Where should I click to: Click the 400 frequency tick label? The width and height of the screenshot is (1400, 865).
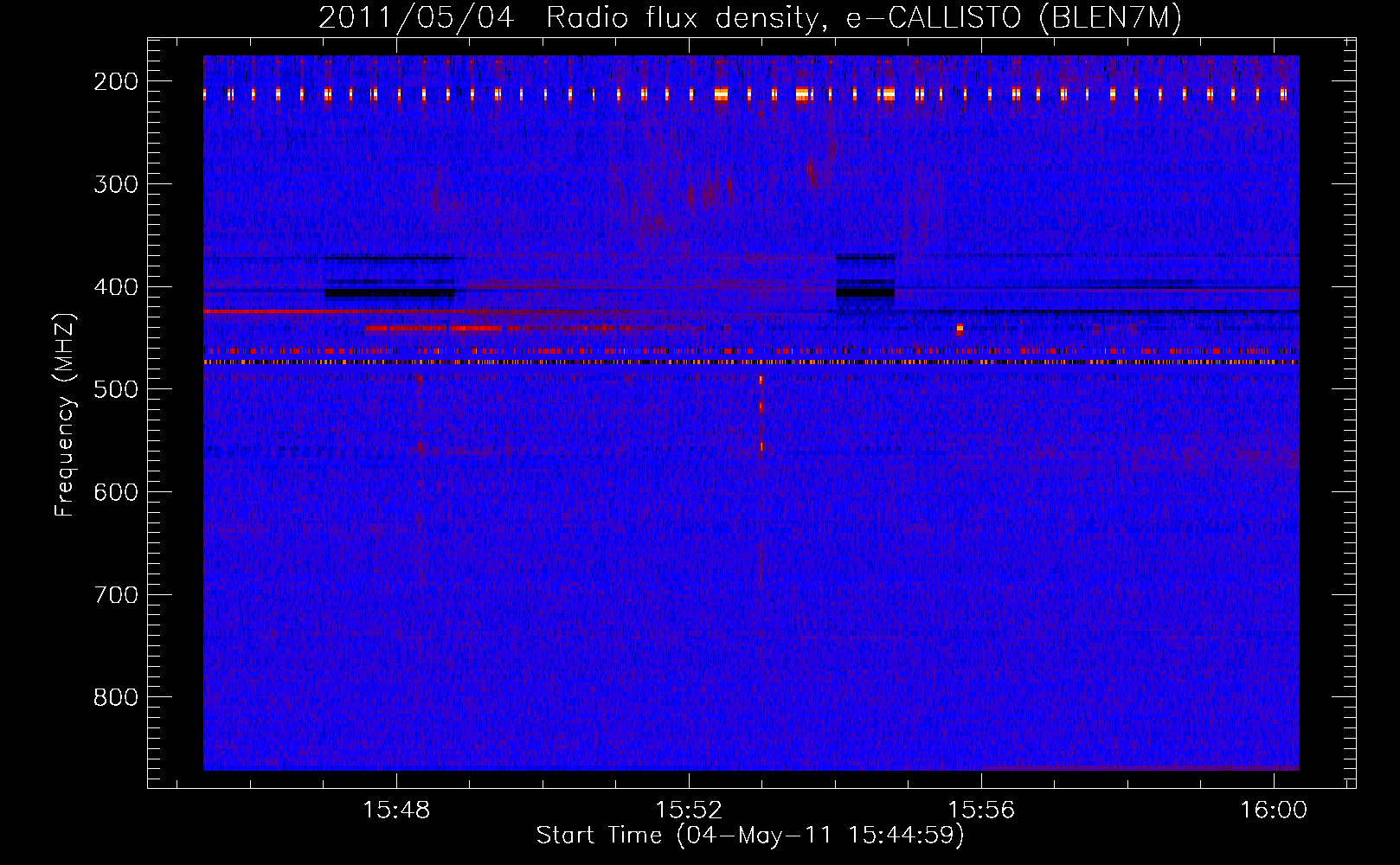(x=116, y=287)
